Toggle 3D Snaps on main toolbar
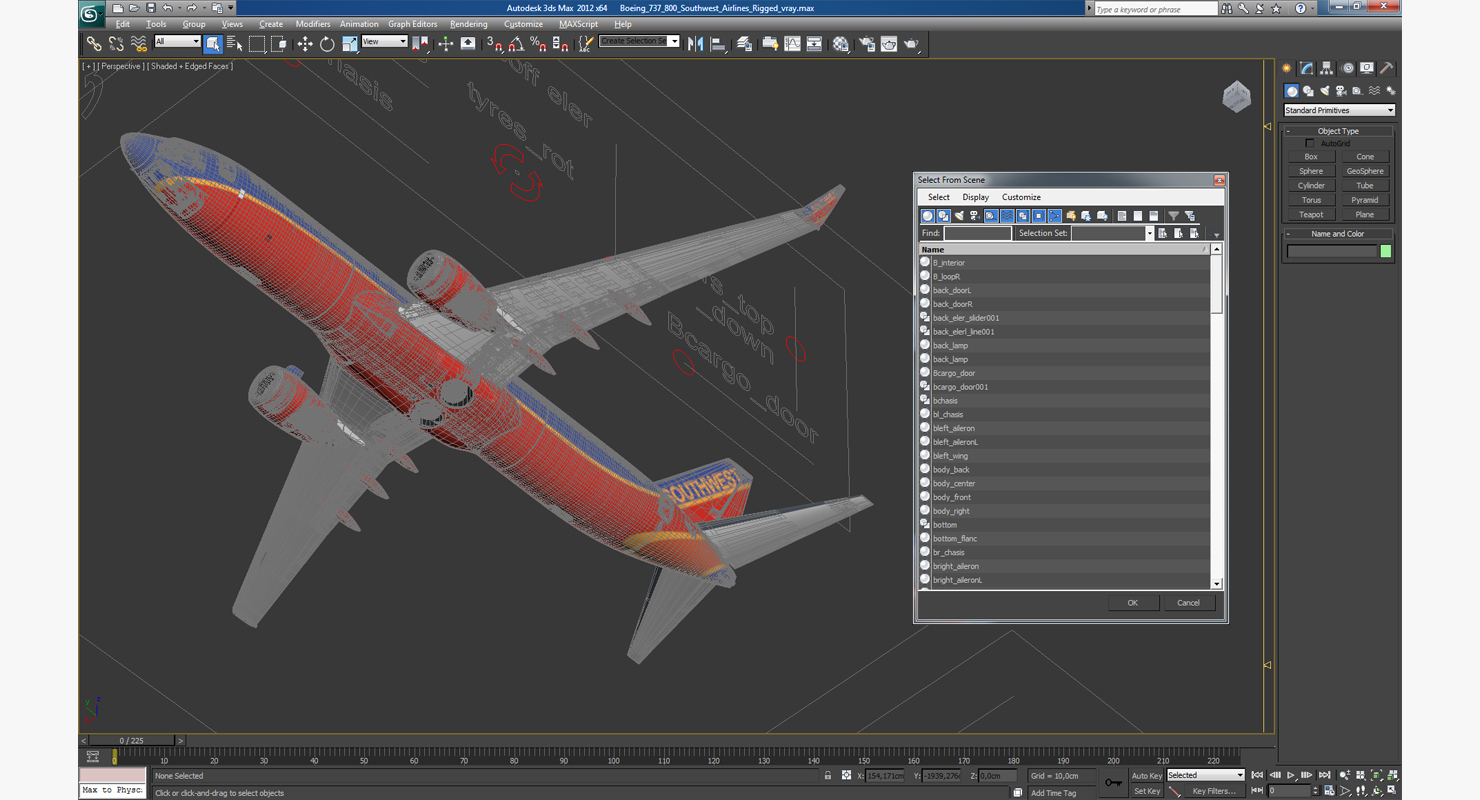Viewport: 1480px width, 800px height. click(x=494, y=43)
